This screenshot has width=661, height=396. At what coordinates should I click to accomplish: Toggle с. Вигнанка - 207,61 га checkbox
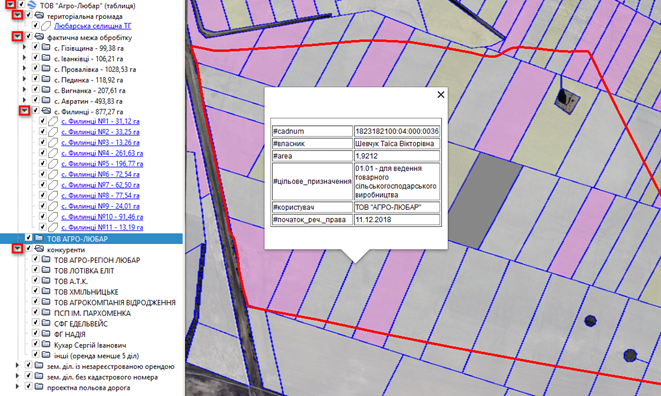click(x=35, y=89)
